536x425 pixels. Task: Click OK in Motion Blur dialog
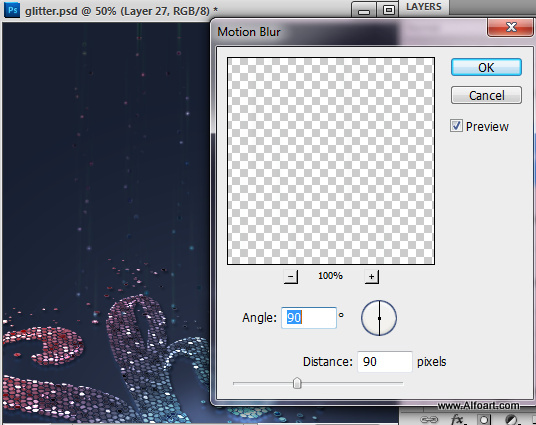(486, 67)
